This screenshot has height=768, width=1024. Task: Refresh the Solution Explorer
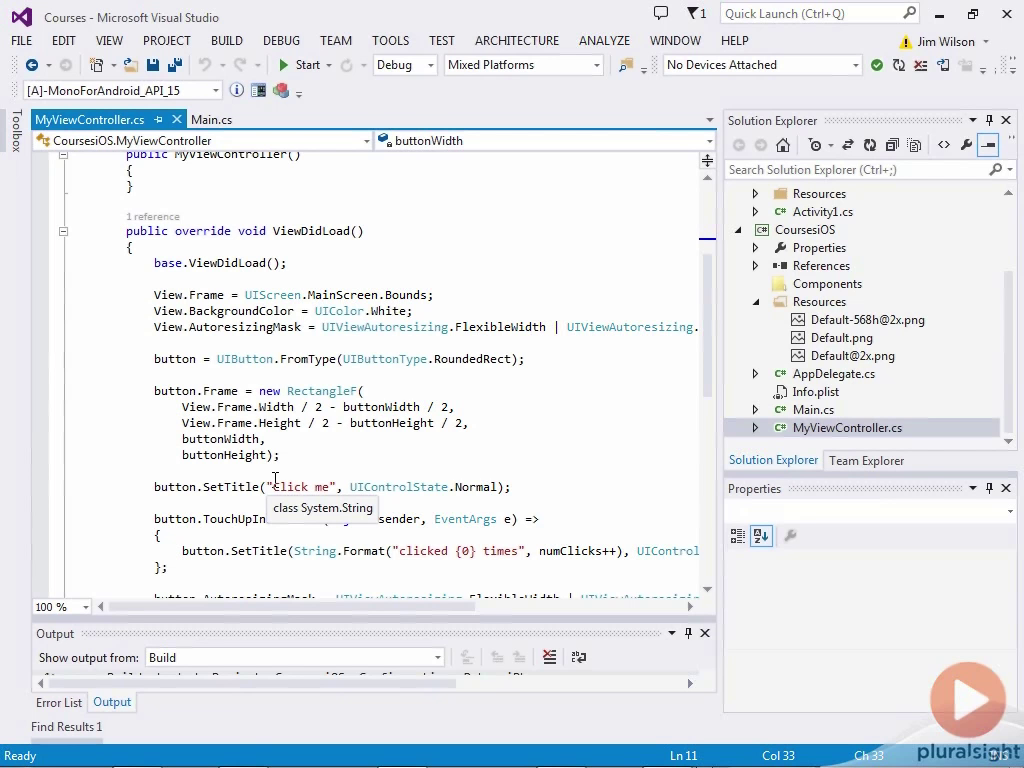(870, 145)
